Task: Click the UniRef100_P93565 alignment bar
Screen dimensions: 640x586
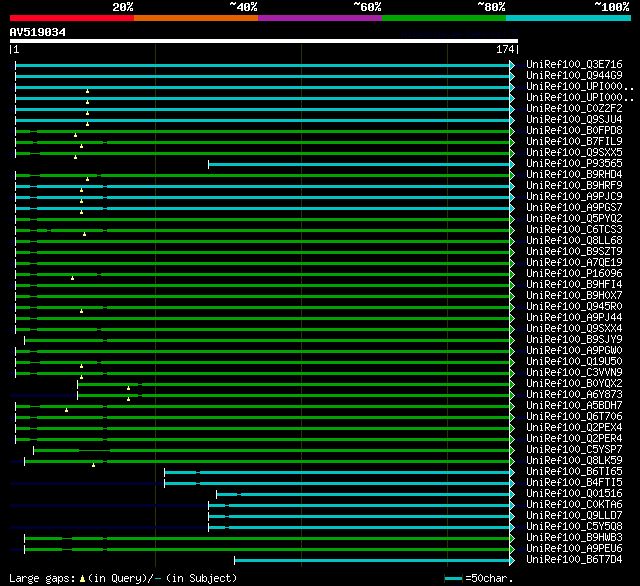Action: 360,164
